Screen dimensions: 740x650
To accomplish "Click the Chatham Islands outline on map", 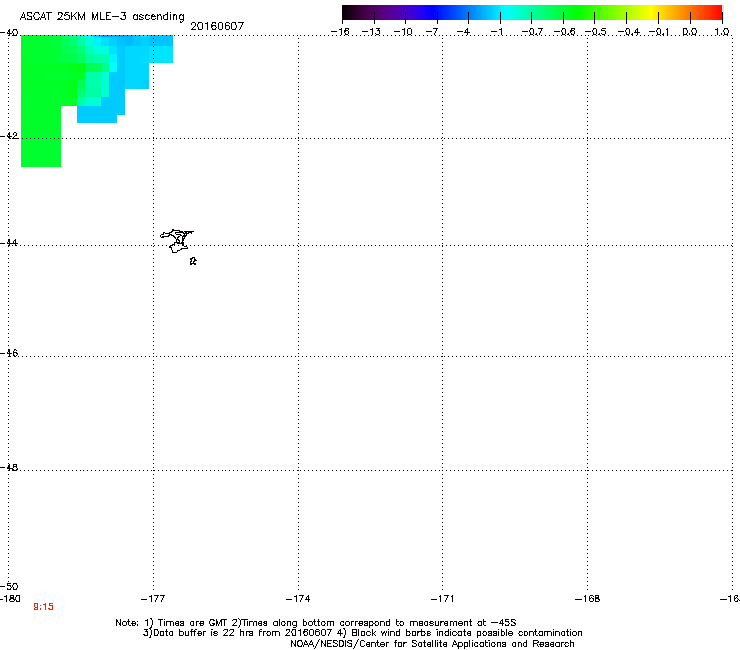I will pyautogui.click(x=177, y=241).
